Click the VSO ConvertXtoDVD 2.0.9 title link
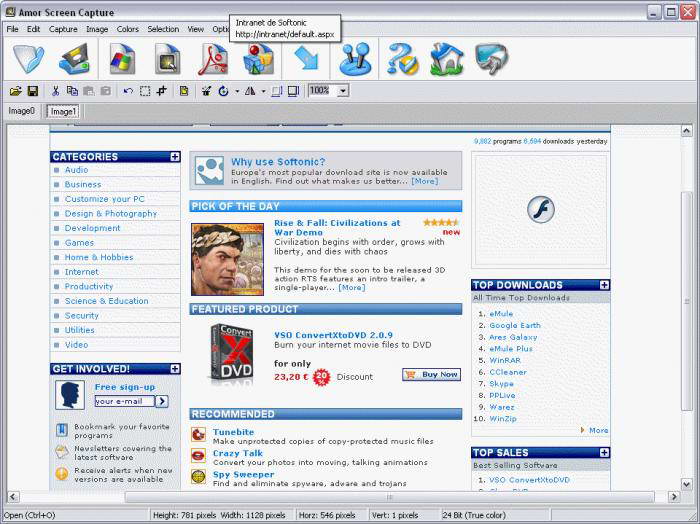This screenshot has width=700, height=524. click(333, 335)
